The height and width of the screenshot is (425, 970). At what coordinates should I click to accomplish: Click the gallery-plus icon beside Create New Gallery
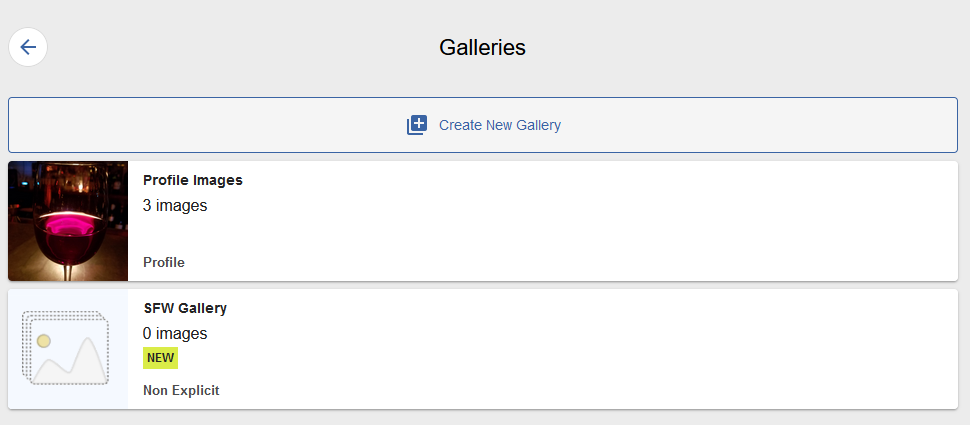pyautogui.click(x=417, y=125)
